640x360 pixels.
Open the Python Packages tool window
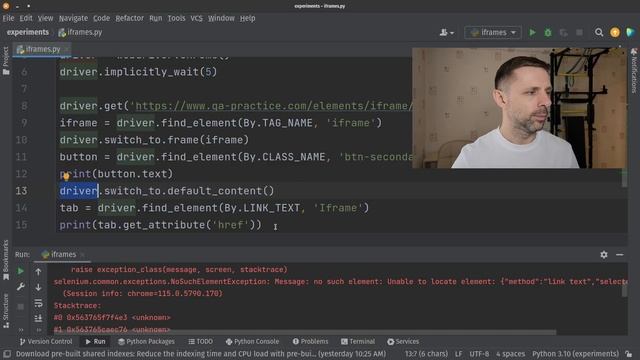(146, 342)
